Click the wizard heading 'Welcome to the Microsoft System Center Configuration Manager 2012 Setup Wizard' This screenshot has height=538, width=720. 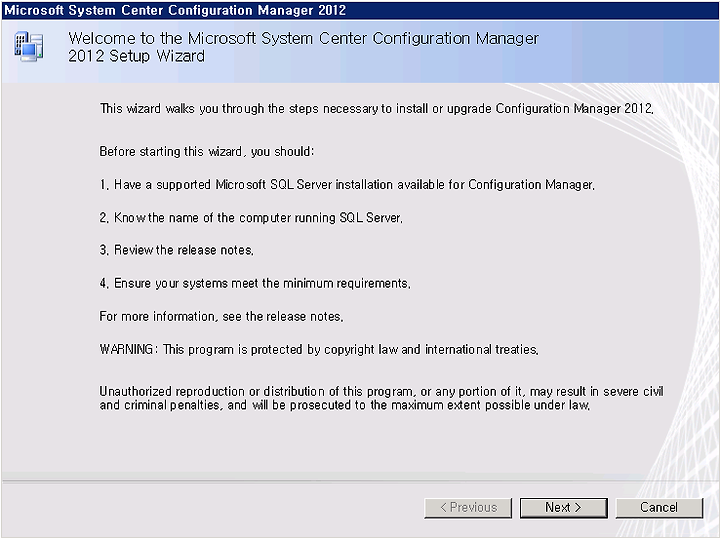[x=303, y=47]
